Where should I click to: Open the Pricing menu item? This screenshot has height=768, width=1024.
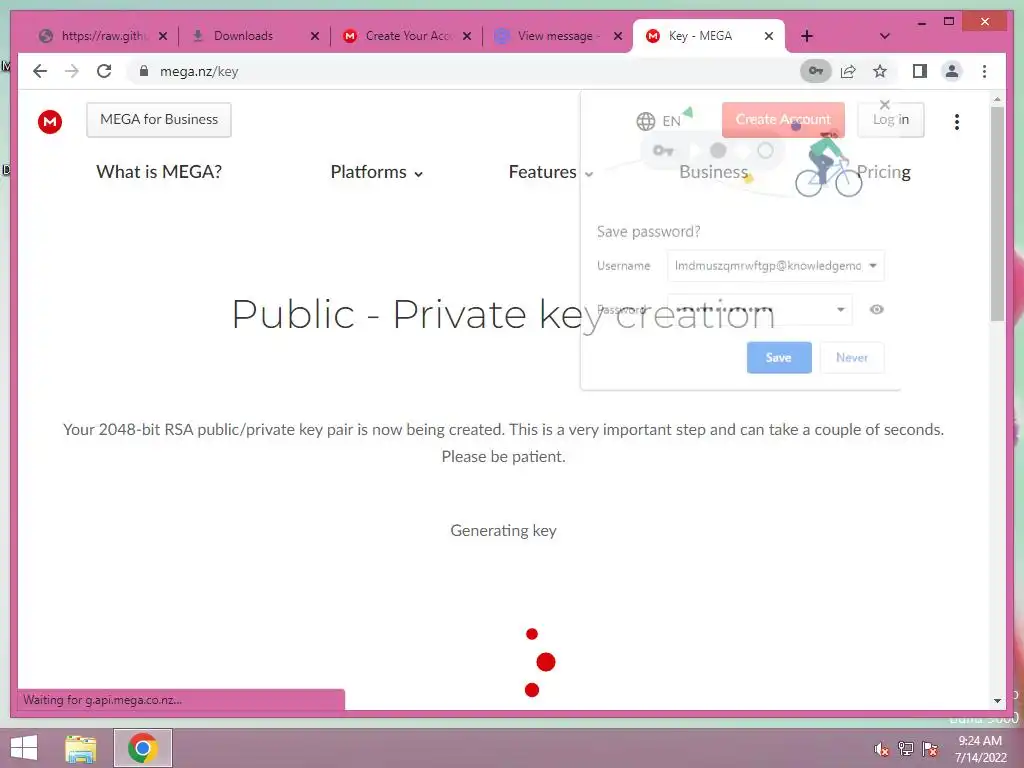[x=884, y=172]
